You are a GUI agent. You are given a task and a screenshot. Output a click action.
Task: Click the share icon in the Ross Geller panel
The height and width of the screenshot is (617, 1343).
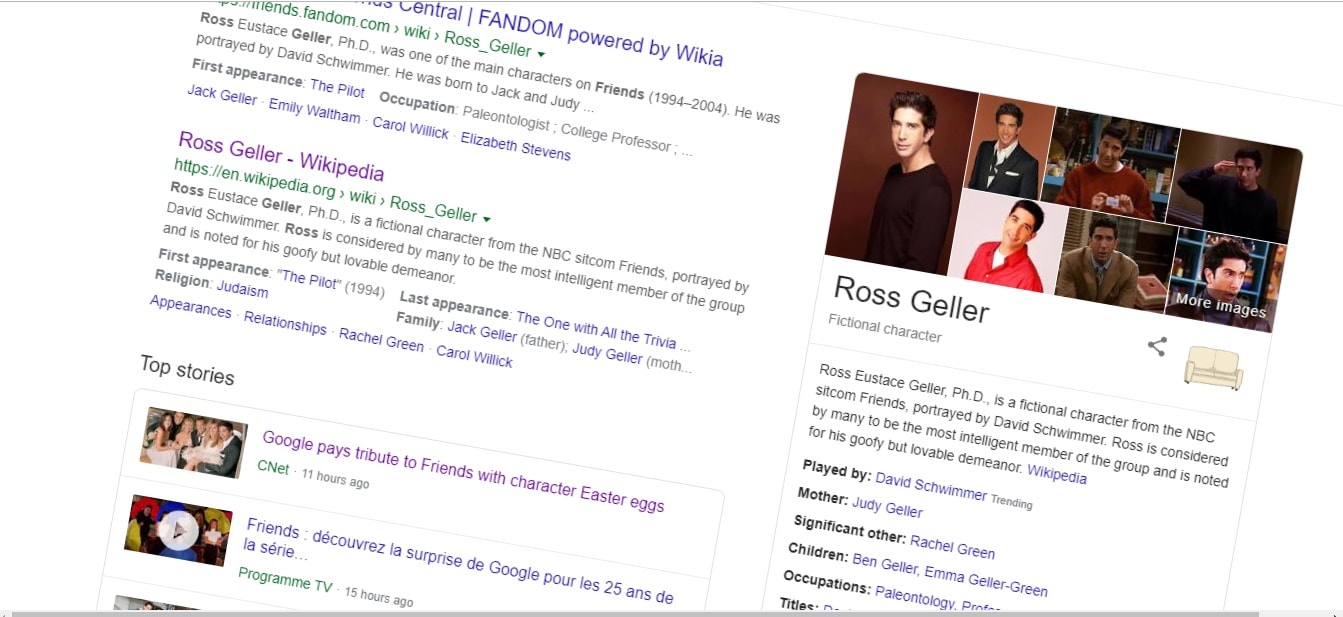coord(1157,347)
